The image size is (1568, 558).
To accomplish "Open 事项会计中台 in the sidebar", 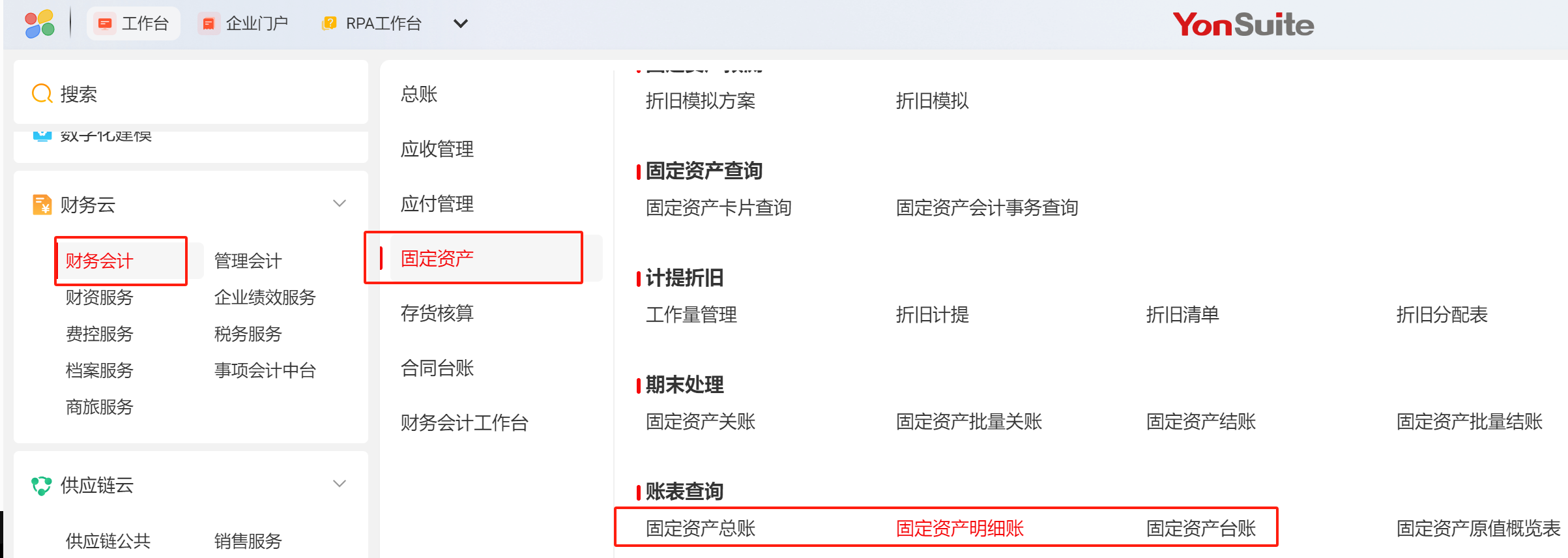I will click(x=265, y=370).
